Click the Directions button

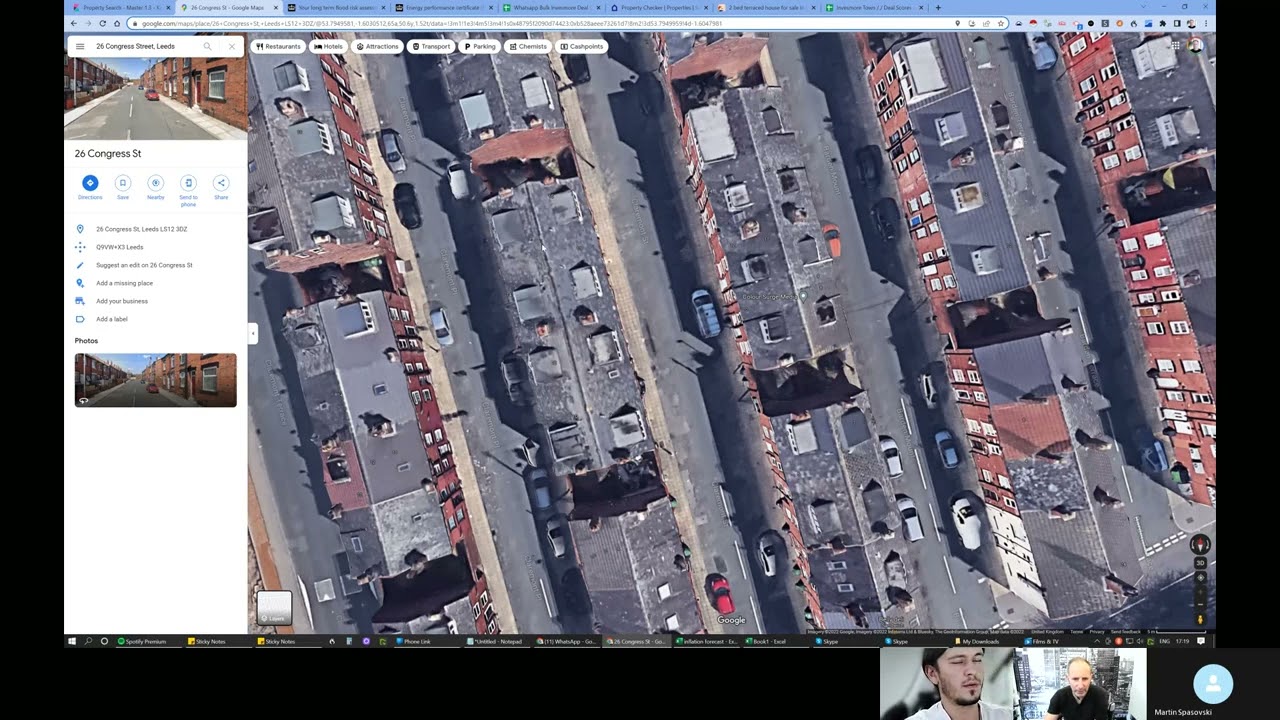(90, 183)
